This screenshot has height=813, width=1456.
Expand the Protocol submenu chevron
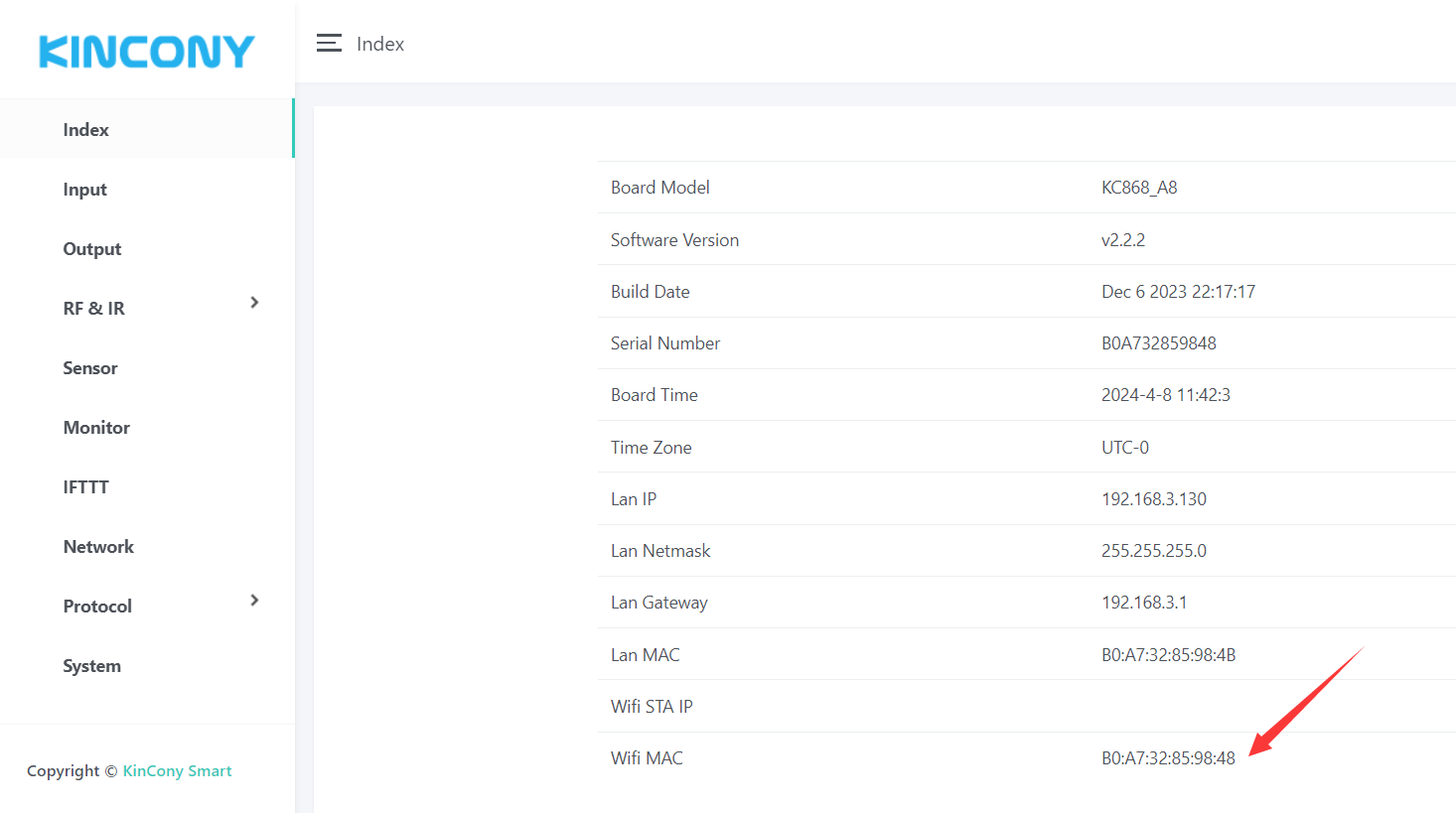[x=254, y=601]
